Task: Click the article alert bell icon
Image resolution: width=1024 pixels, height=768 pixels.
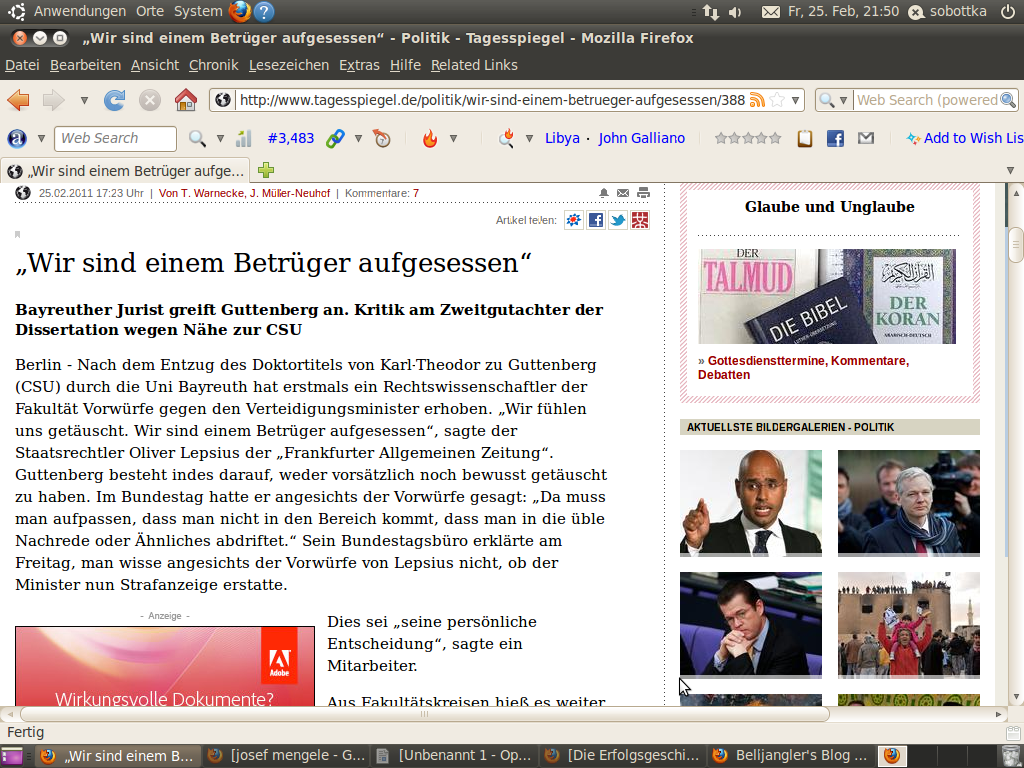Action: pos(604,193)
